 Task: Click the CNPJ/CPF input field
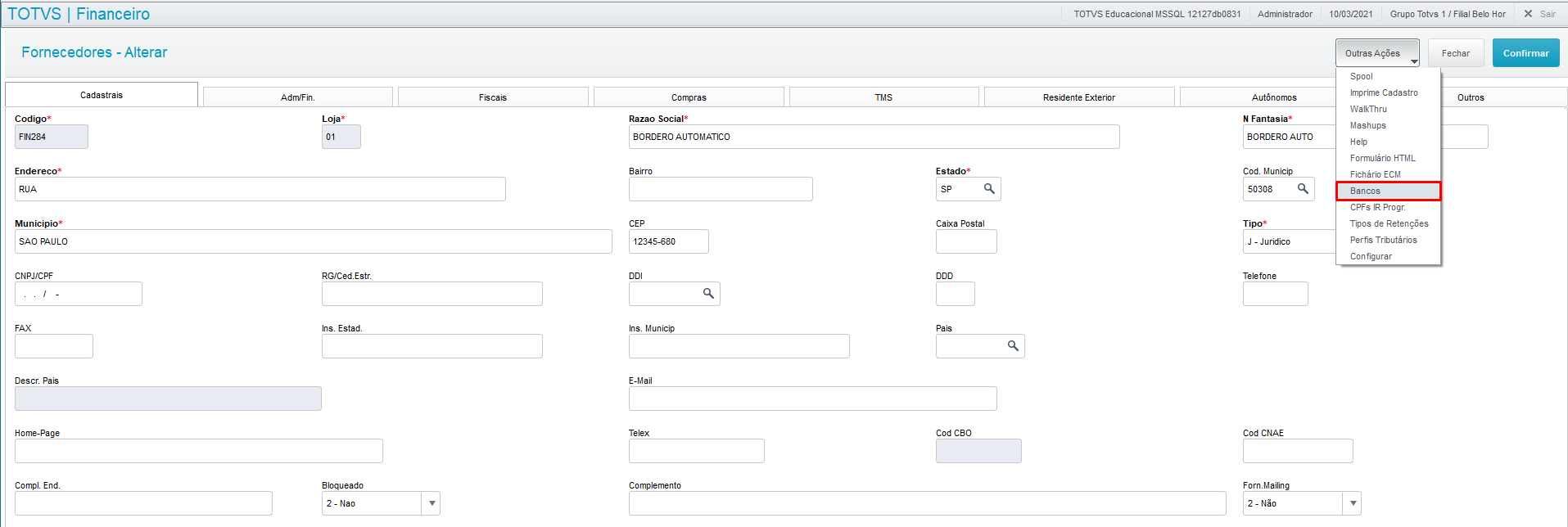coord(79,294)
